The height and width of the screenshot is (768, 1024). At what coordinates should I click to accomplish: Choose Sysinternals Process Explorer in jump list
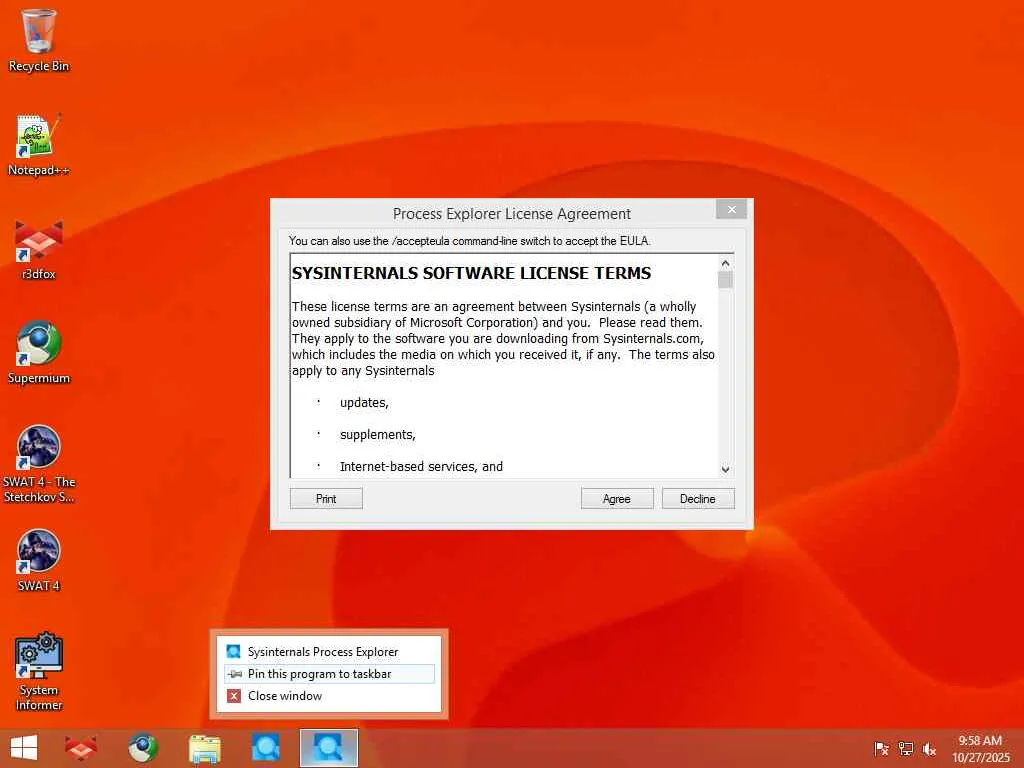pyautogui.click(x=329, y=652)
